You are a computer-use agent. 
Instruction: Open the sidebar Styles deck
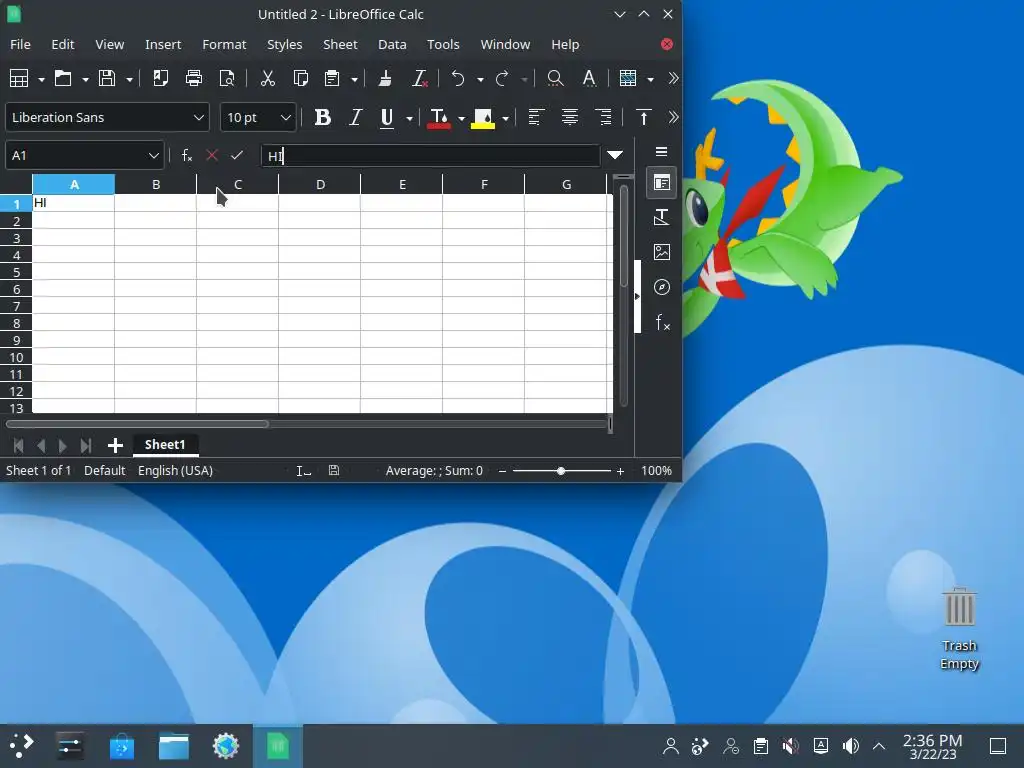(x=662, y=217)
